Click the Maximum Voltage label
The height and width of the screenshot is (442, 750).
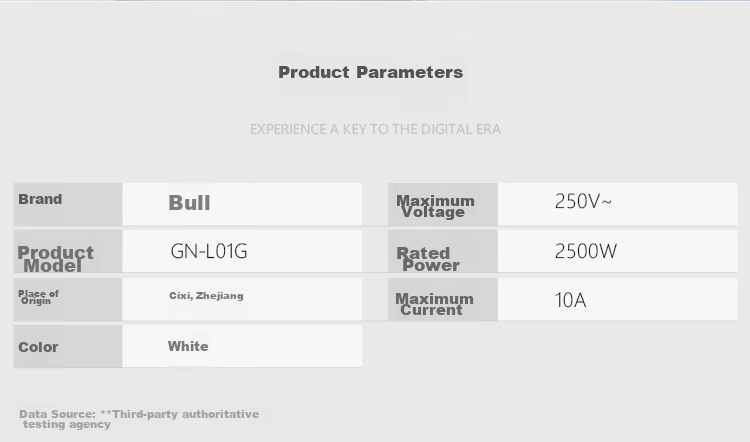tap(435, 206)
